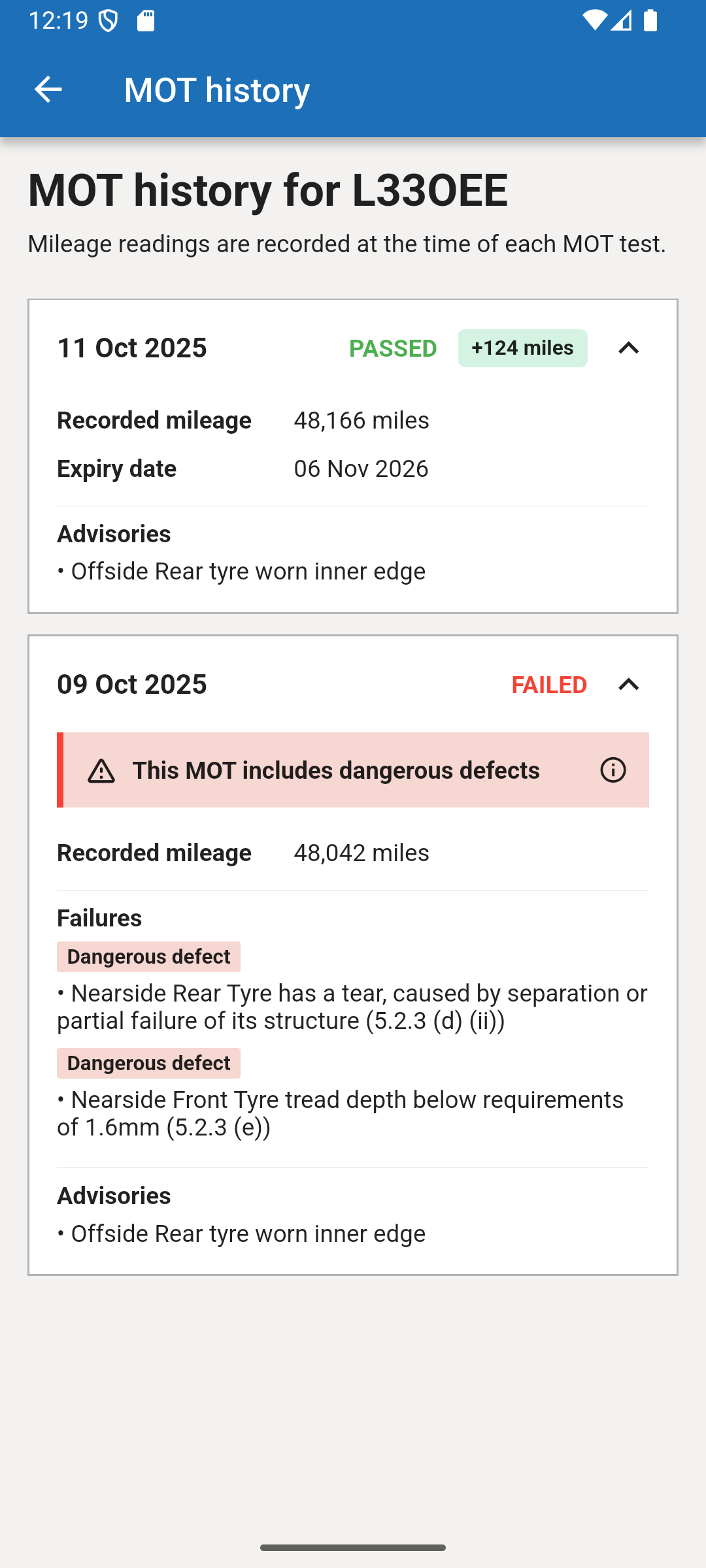Viewport: 706px width, 1568px height.
Task: Tap the PASSED status label
Action: (392, 348)
